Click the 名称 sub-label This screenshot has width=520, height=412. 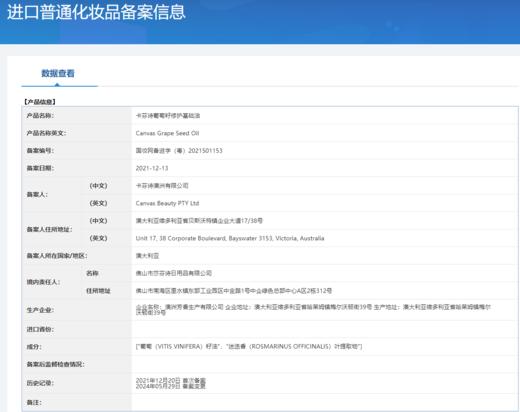tap(92, 273)
